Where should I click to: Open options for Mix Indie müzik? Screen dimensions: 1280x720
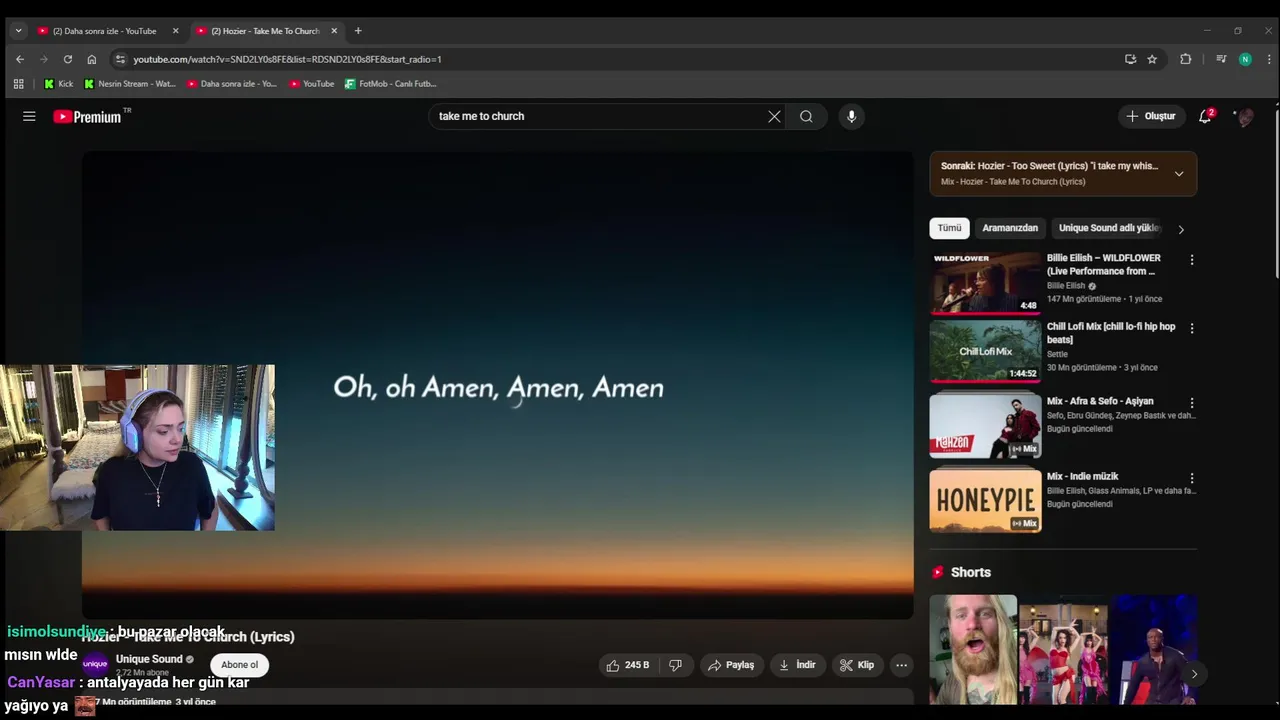[1191, 478]
